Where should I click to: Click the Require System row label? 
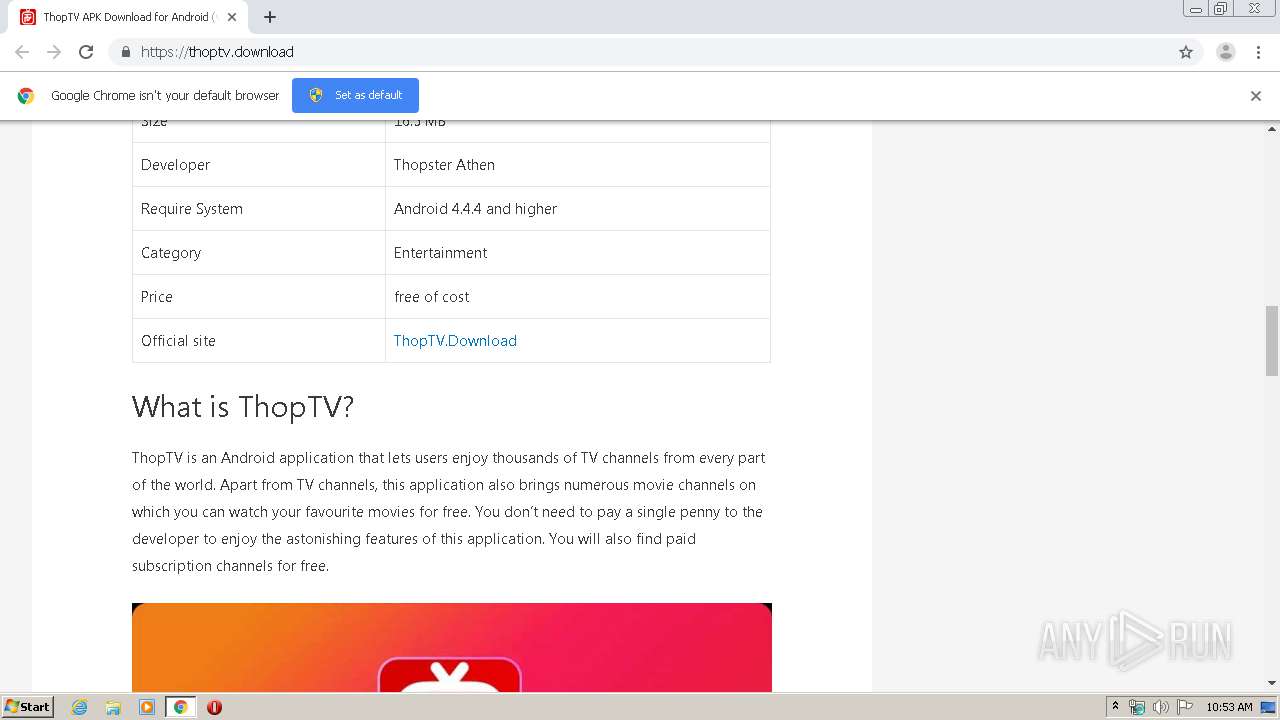coord(192,209)
